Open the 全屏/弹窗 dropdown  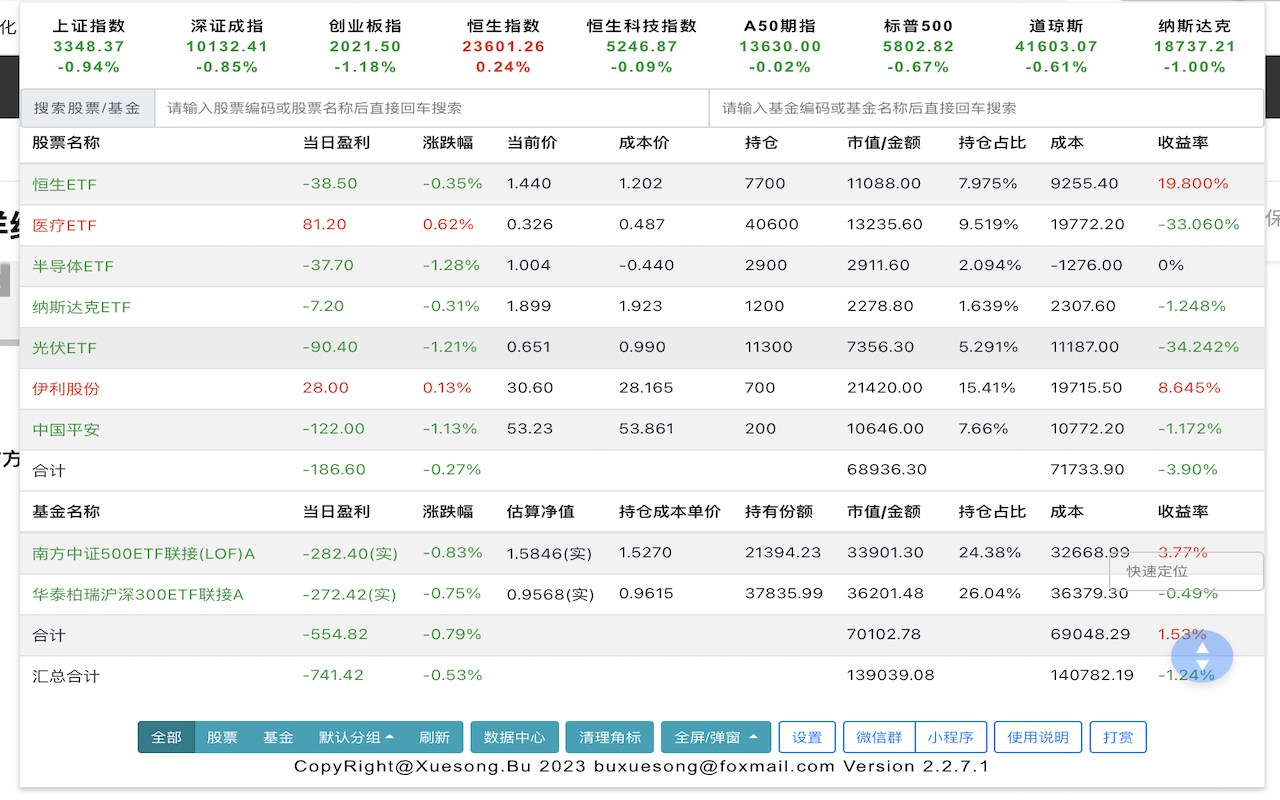tap(715, 737)
